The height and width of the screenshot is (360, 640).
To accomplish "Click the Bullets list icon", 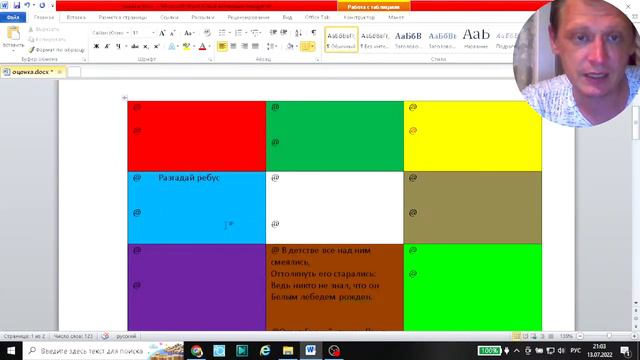I will [222, 33].
